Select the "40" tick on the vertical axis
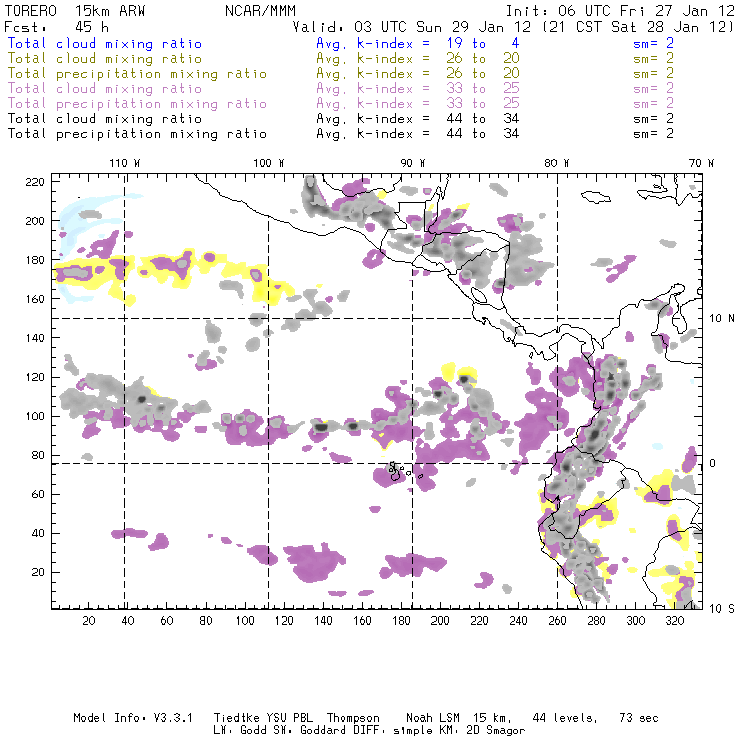The image size is (740, 740). click(38, 533)
